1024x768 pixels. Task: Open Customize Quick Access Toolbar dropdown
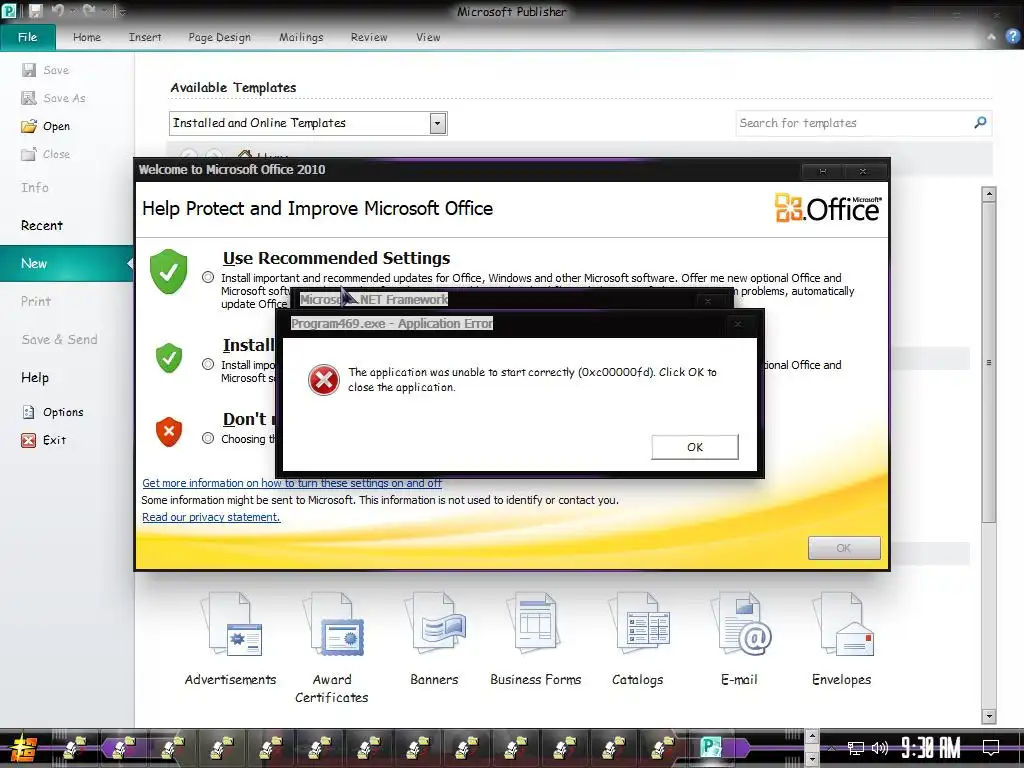click(122, 12)
